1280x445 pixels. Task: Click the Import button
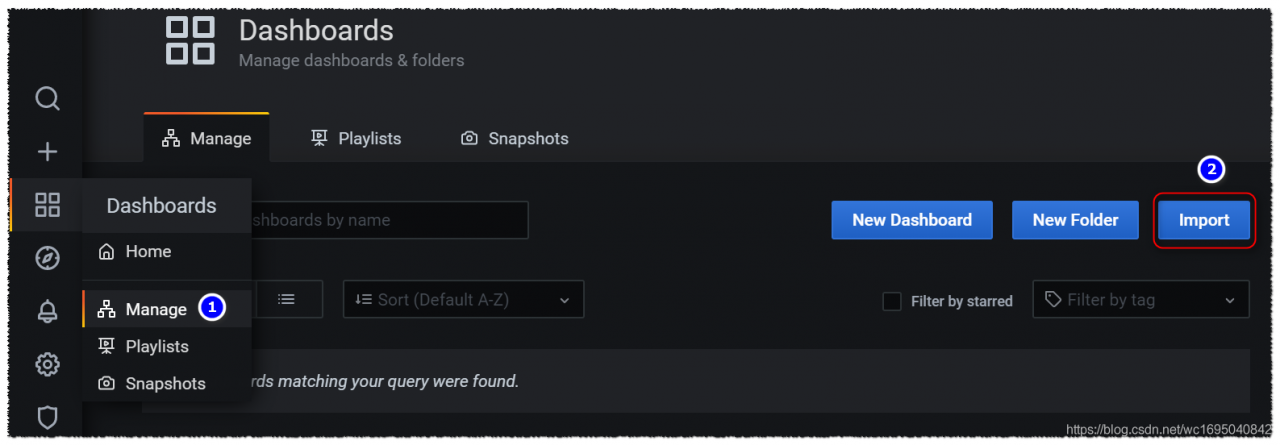[x=1203, y=220]
